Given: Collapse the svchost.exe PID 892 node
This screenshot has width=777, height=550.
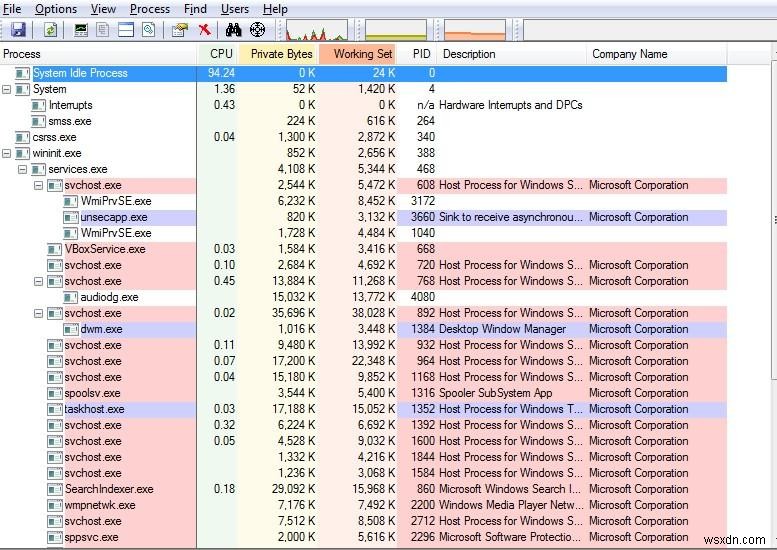Looking at the screenshot, I should click(x=38, y=314).
